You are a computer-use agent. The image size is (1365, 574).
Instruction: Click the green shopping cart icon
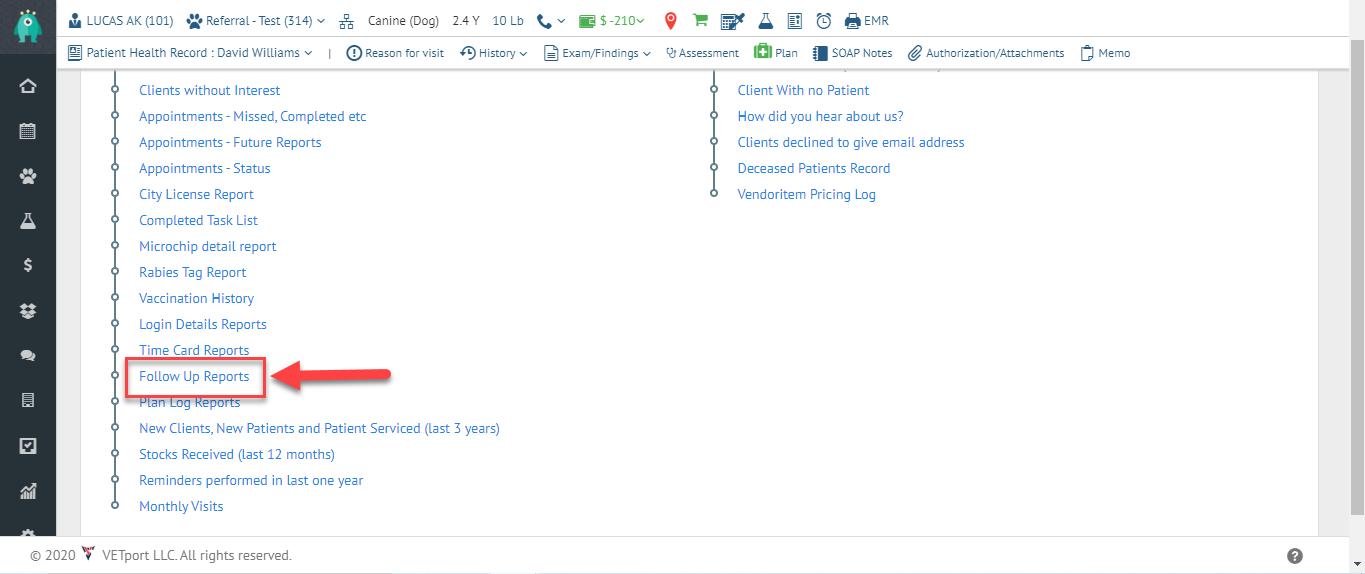click(700, 20)
